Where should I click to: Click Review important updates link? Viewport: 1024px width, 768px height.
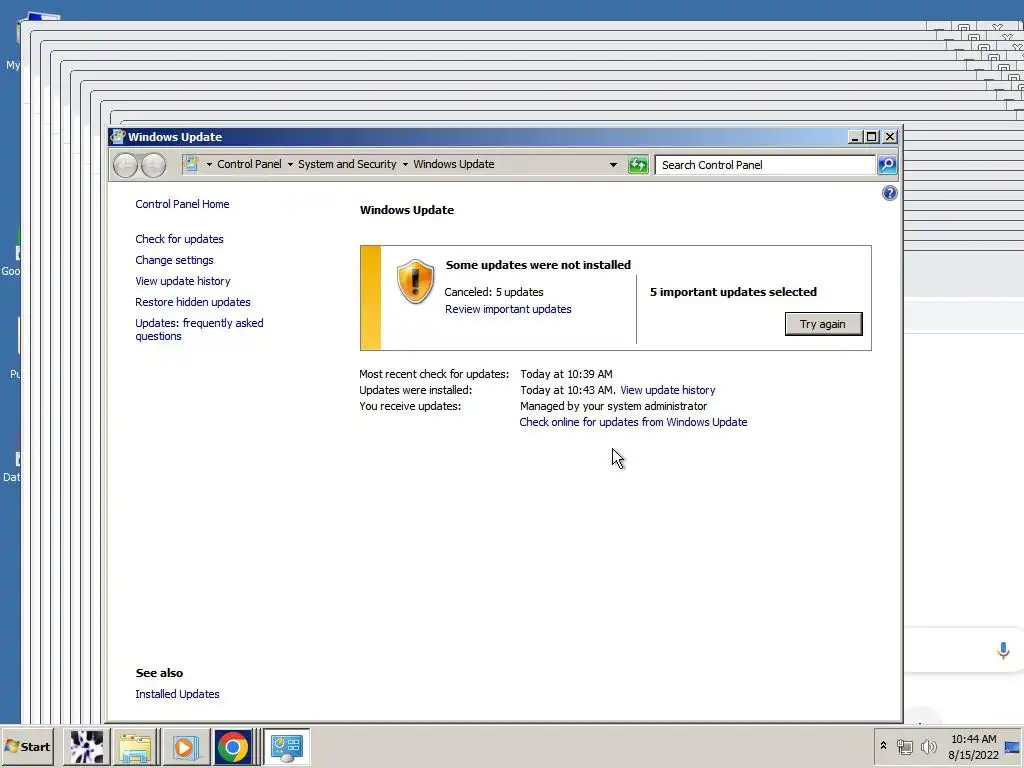click(508, 309)
